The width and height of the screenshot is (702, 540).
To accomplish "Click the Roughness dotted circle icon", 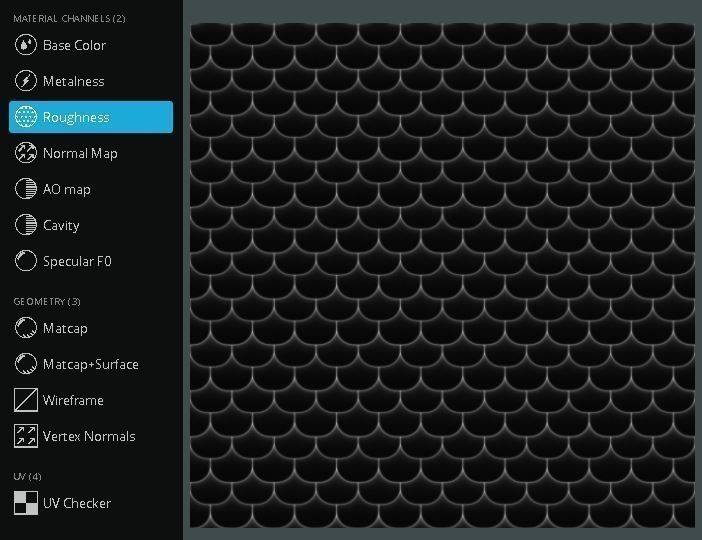I will 26,117.
